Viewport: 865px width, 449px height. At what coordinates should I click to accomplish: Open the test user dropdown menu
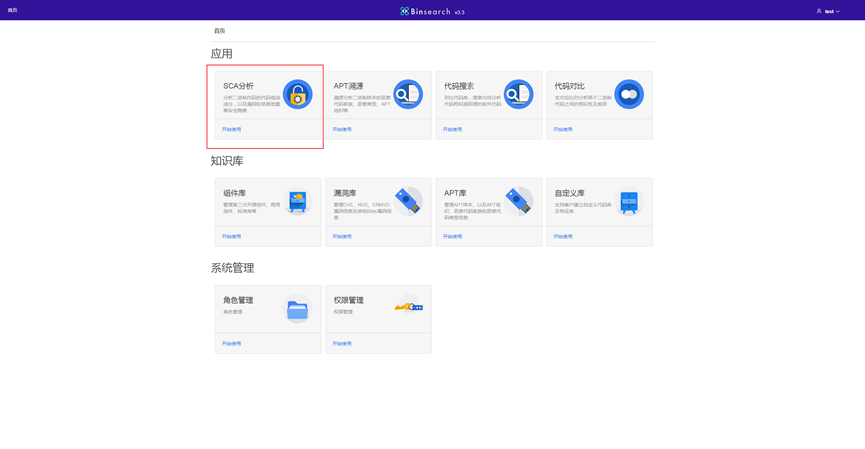point(828,11)
